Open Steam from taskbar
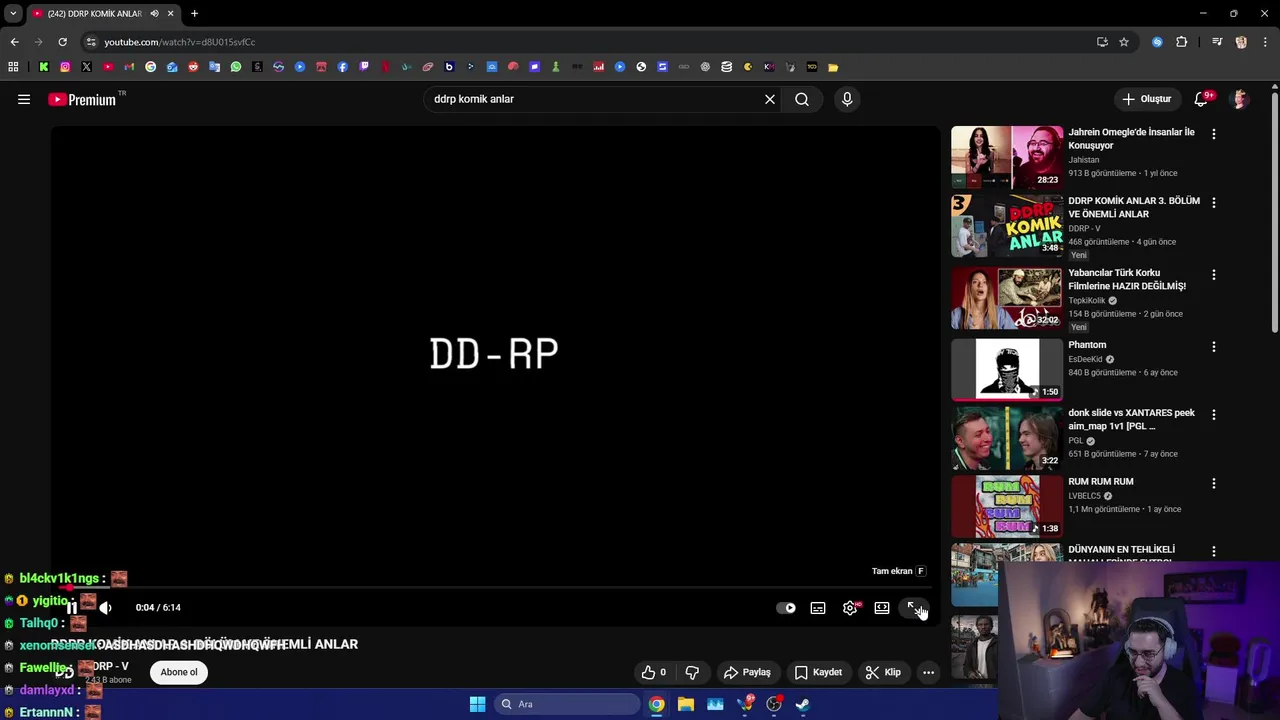Viewport: 1280px width, 720px height. pos(803,704)
